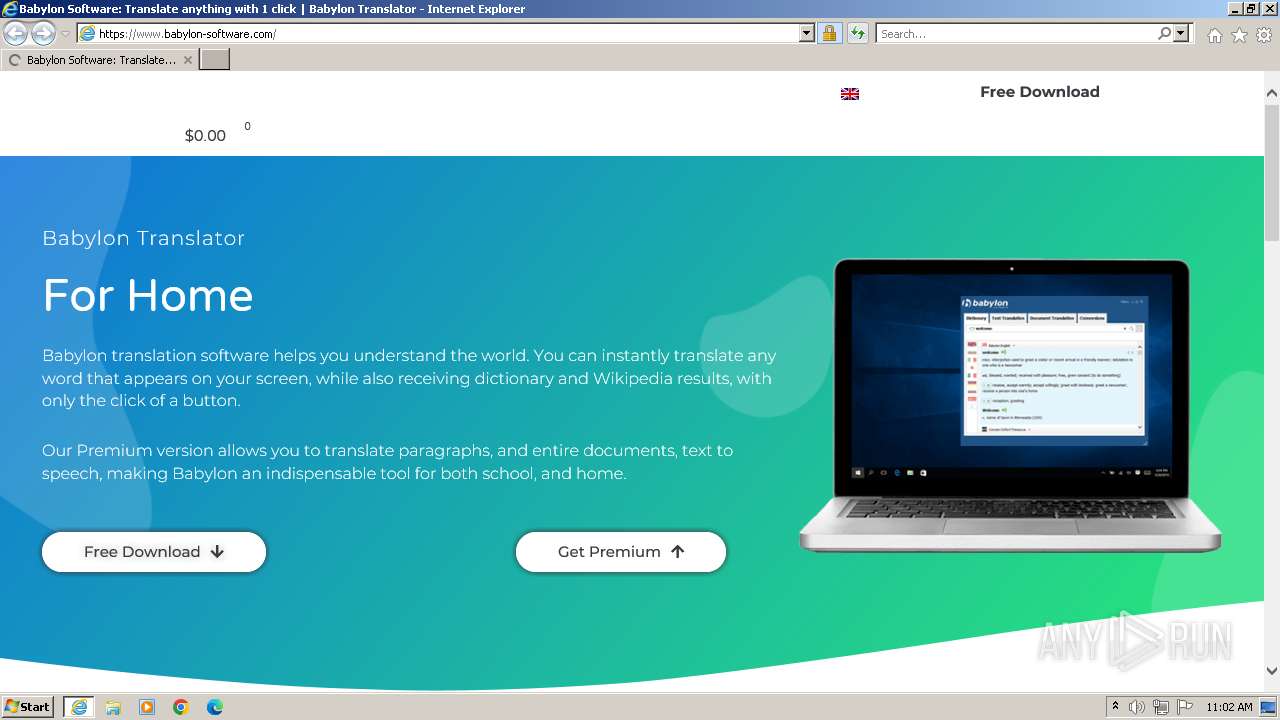
Task: Launch Chrome from the taskbar
Action: pos(181,707)
